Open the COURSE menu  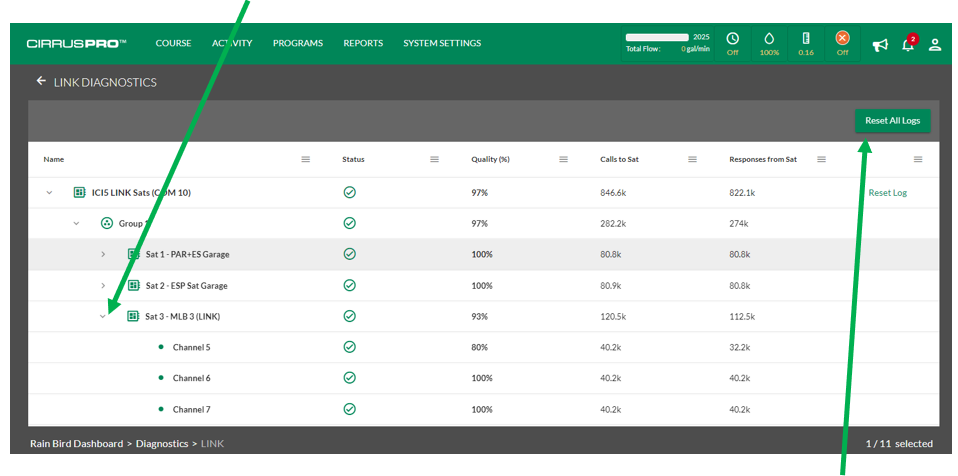[173, 43]
